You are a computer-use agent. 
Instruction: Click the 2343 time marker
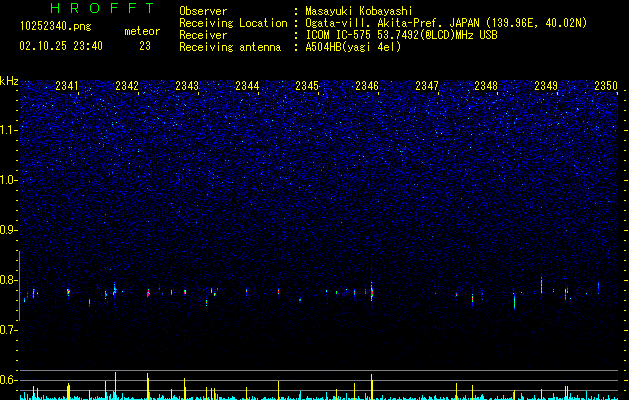point(187,86)
